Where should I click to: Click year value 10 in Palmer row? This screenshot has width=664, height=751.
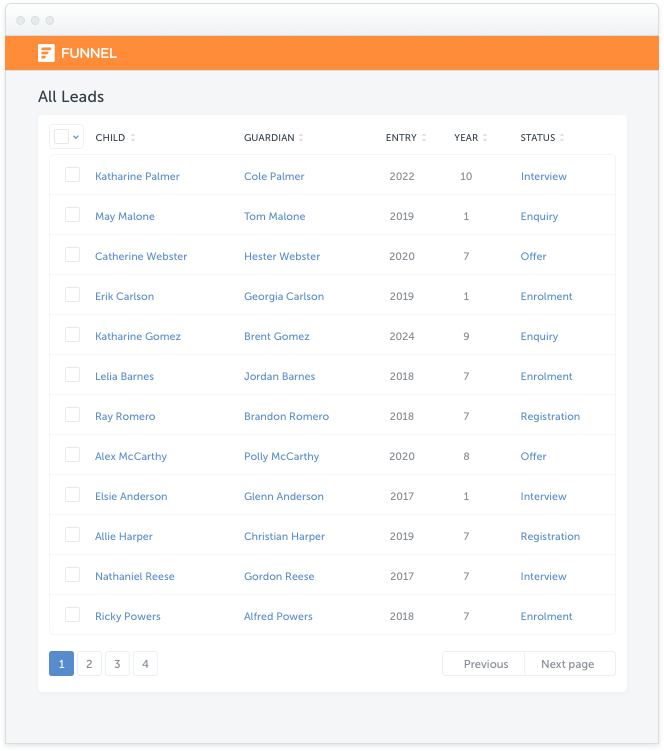pyautogui.click(x=466, y=176)
